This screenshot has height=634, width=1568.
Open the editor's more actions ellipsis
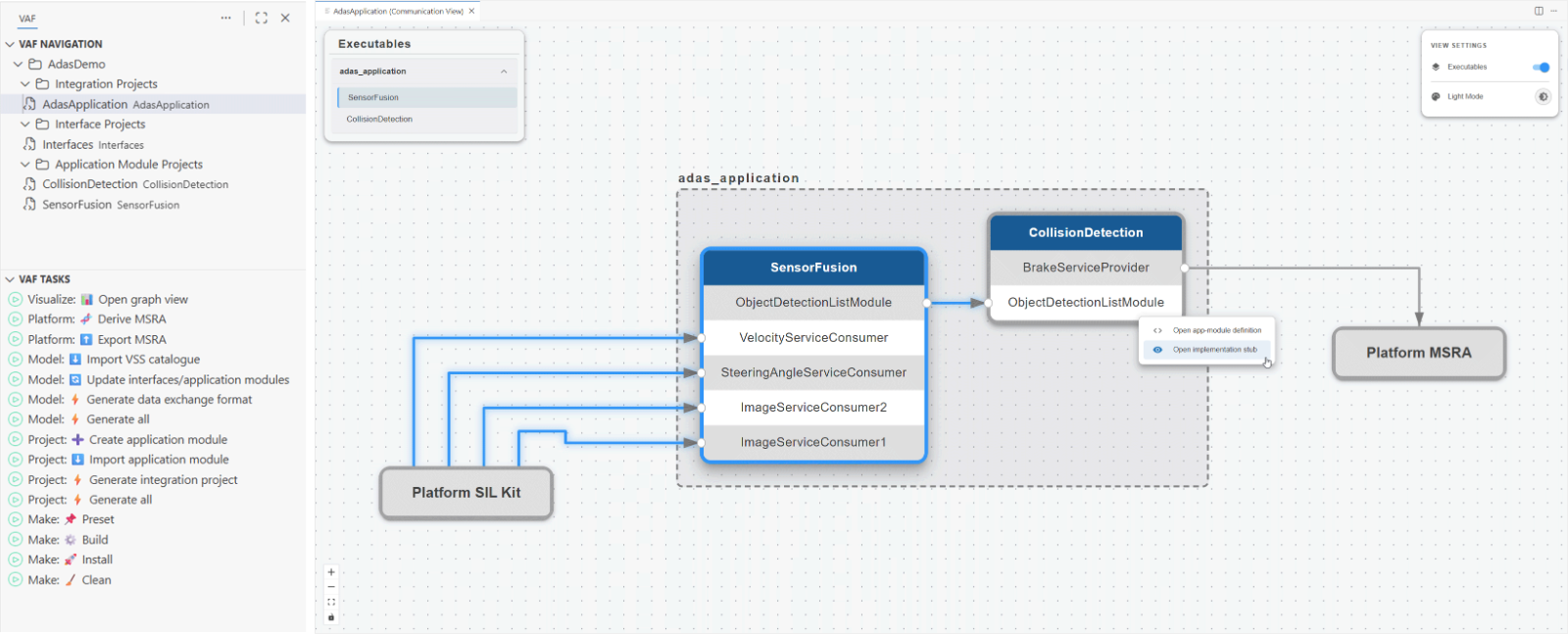point(1554,11)
